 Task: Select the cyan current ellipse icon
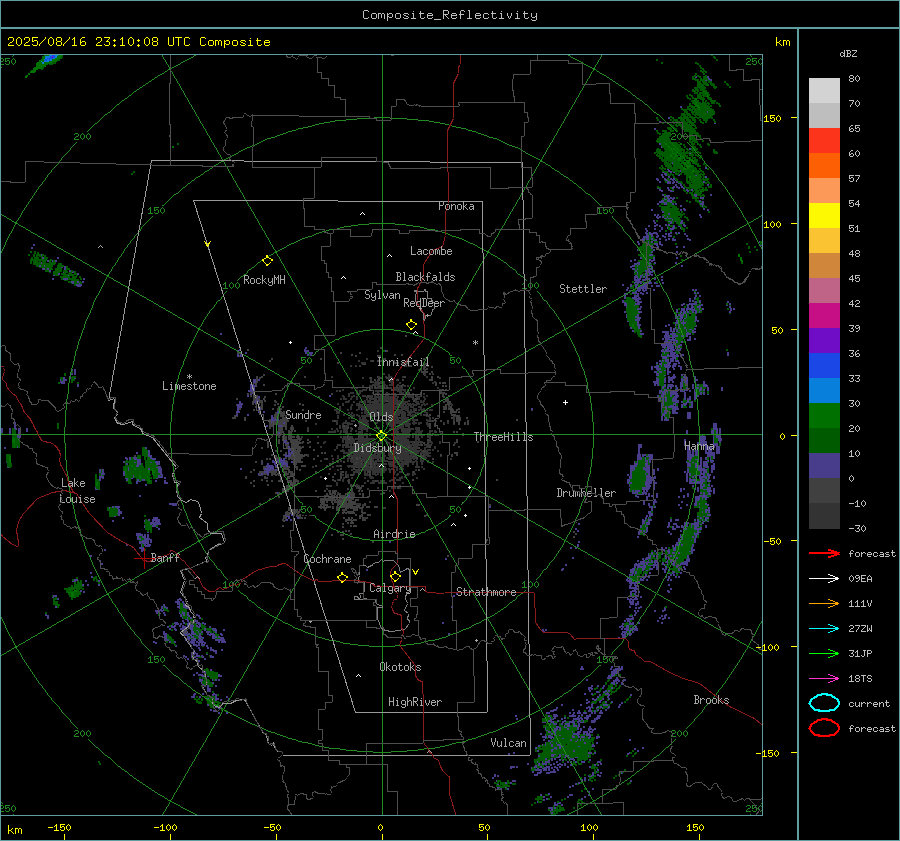(824, 703)
